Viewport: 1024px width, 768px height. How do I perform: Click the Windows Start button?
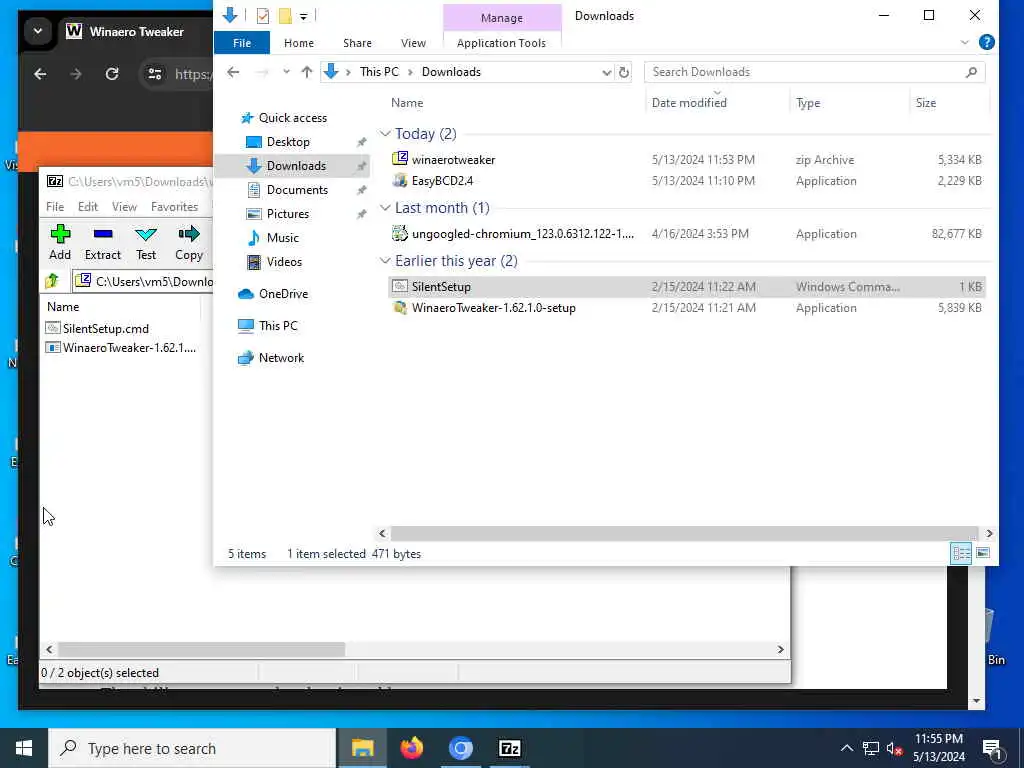[x=24, y=748]
